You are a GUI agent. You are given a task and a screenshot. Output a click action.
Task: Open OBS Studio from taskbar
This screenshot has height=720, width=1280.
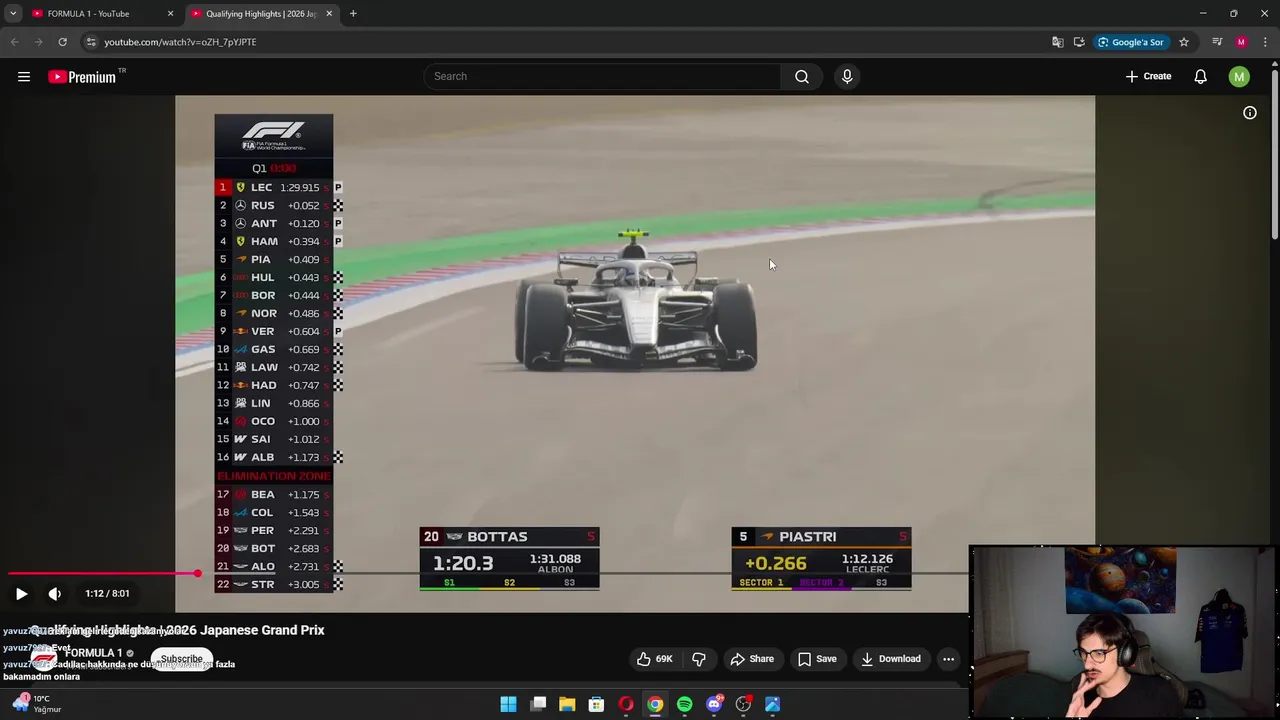pos(743,704)
